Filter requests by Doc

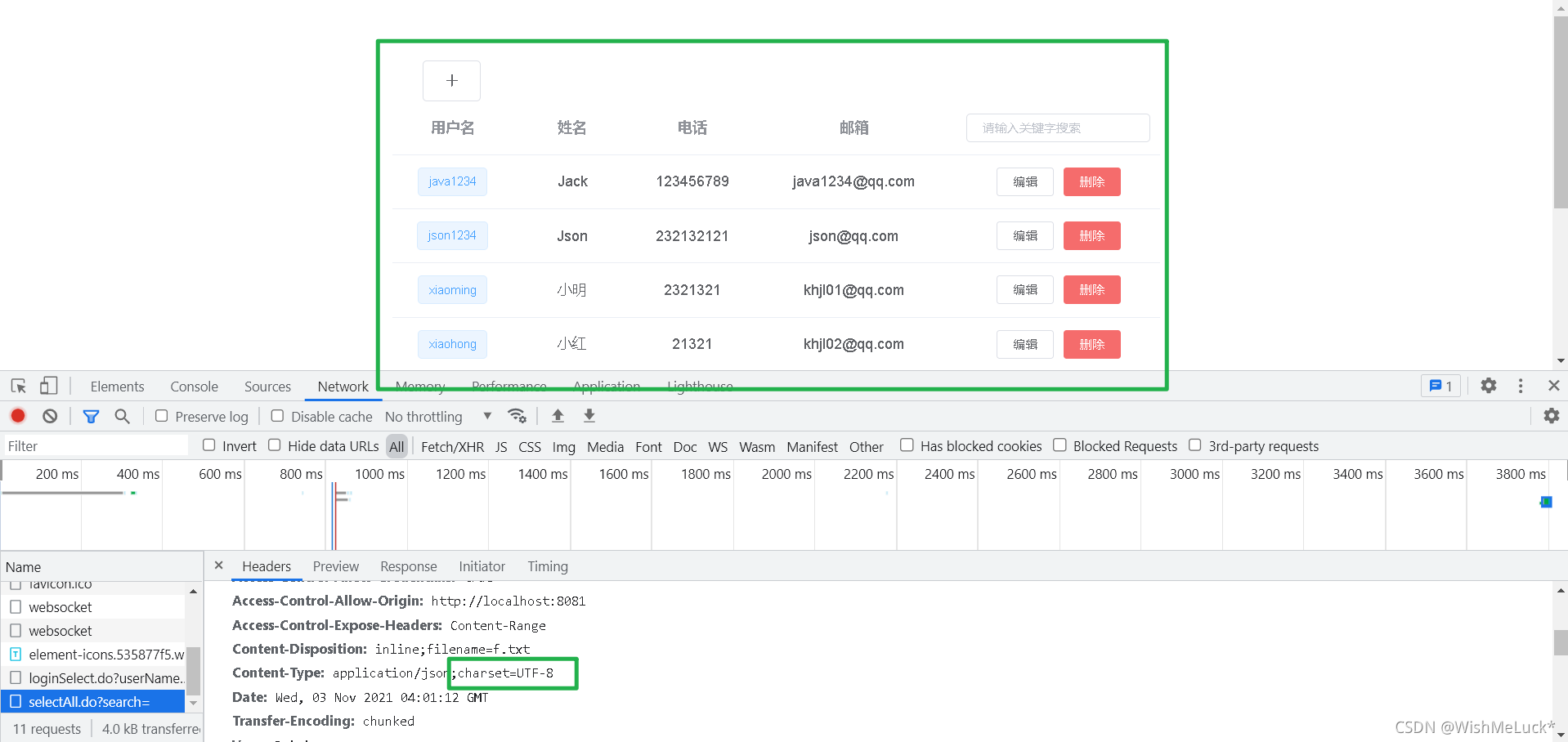click(685, 447)
